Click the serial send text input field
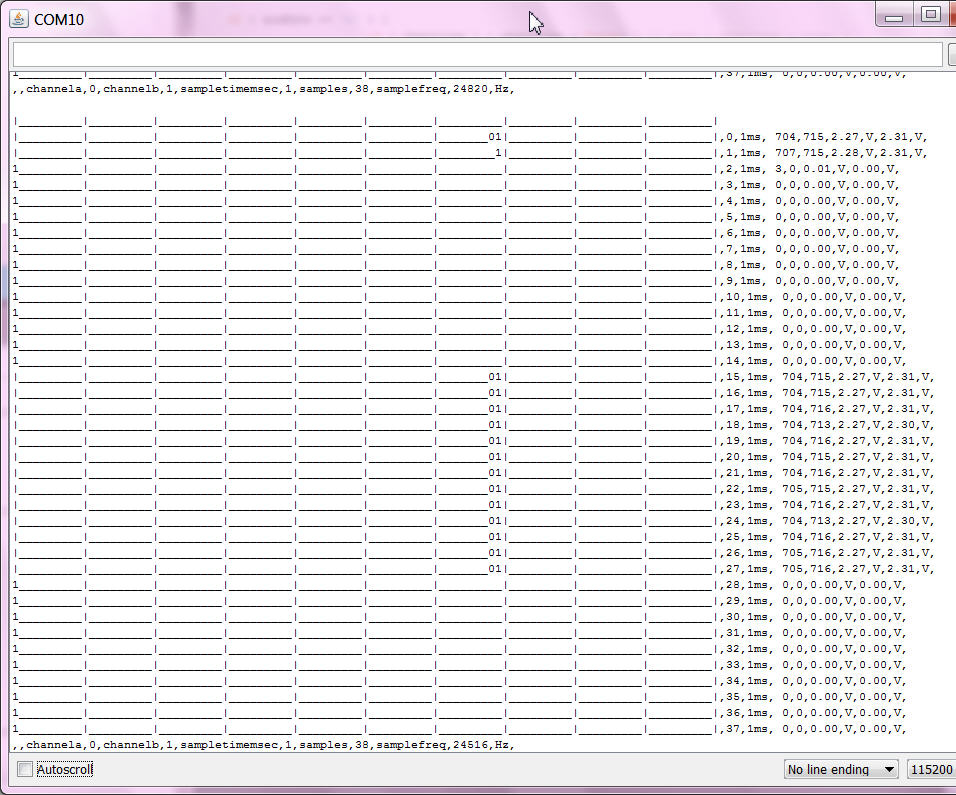Viewport: 956px width, 795px height. [x=477, y=54]
